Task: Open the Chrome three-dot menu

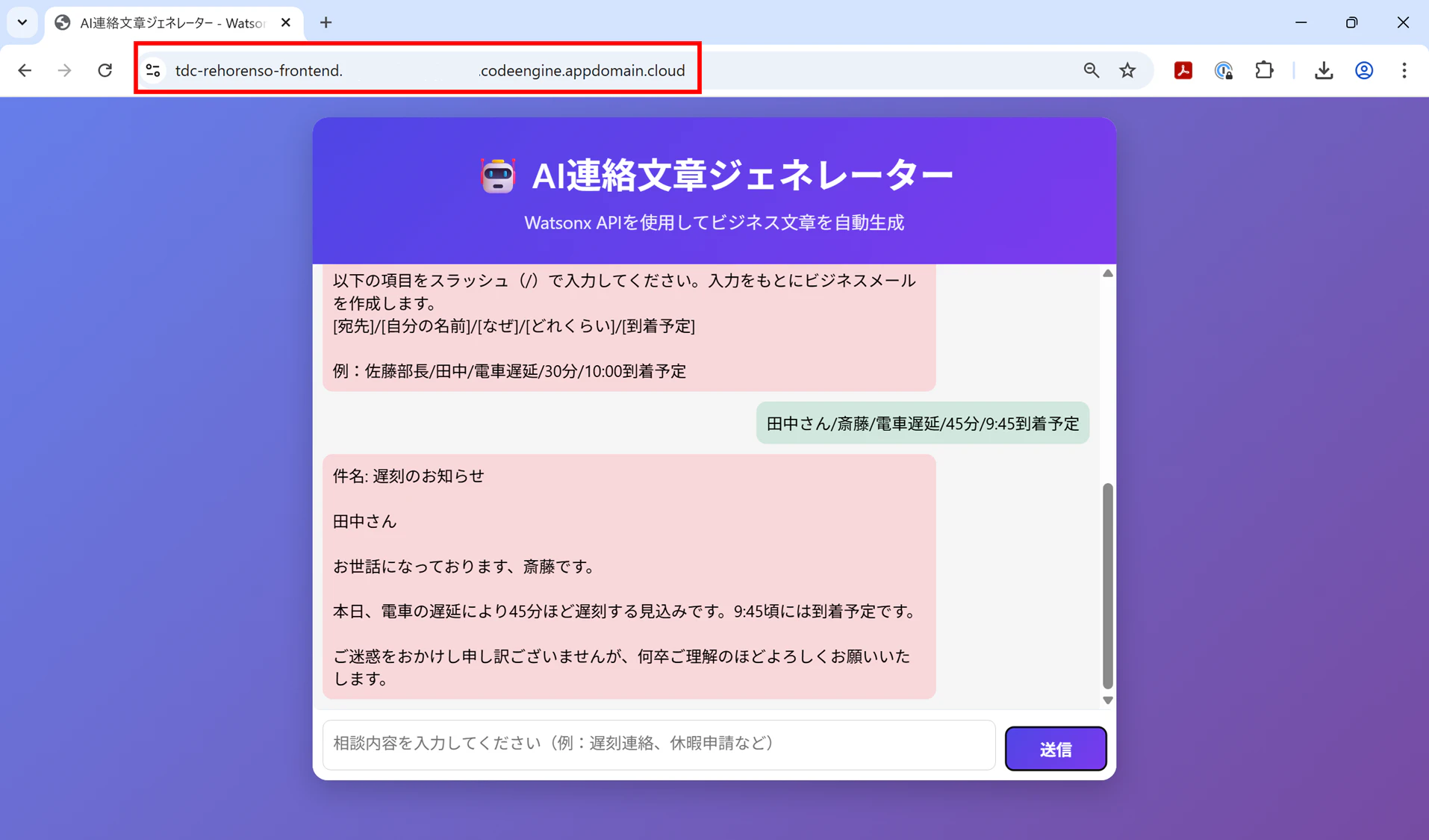Action: [1404, 70]
